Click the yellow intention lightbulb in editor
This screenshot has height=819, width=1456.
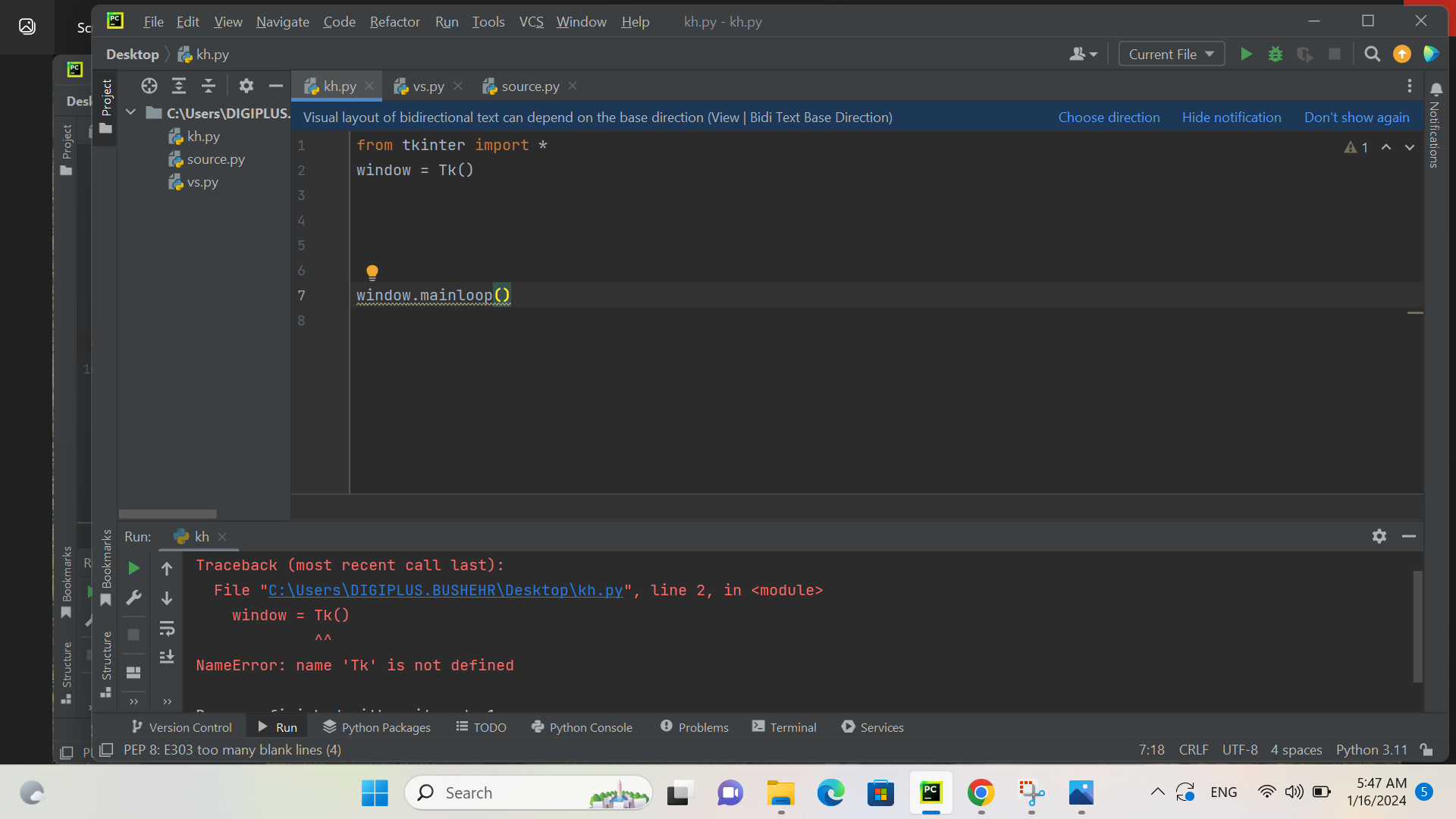(x=372, y=271)
